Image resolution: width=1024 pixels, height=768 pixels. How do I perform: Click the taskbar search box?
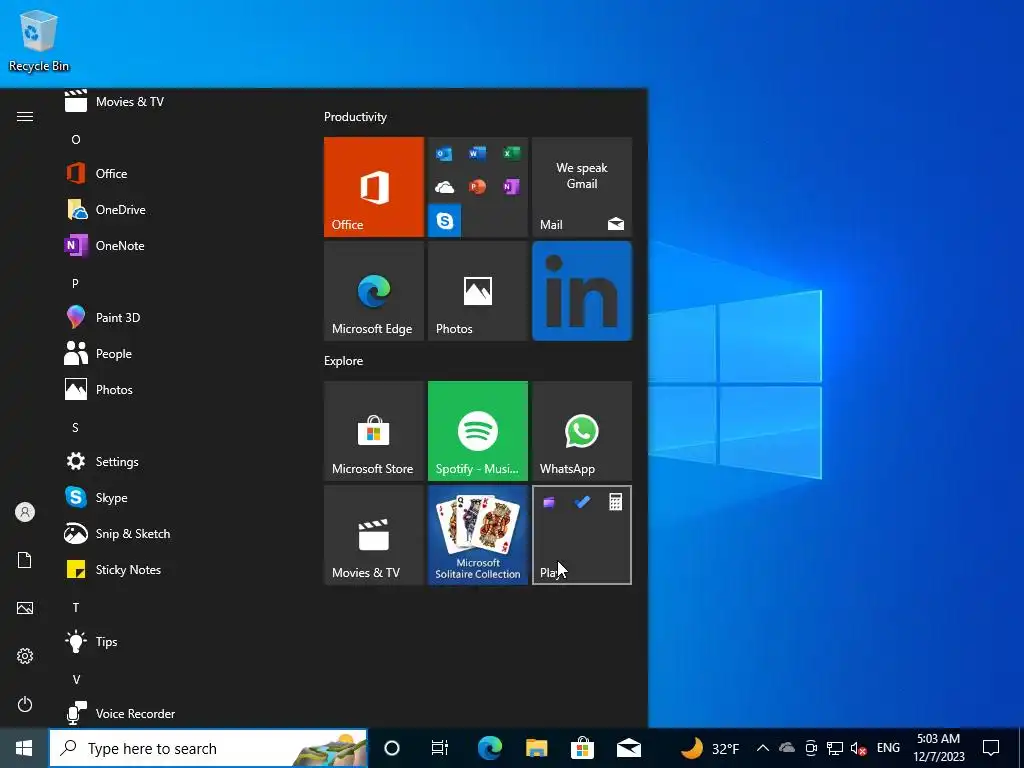[208, 748]
